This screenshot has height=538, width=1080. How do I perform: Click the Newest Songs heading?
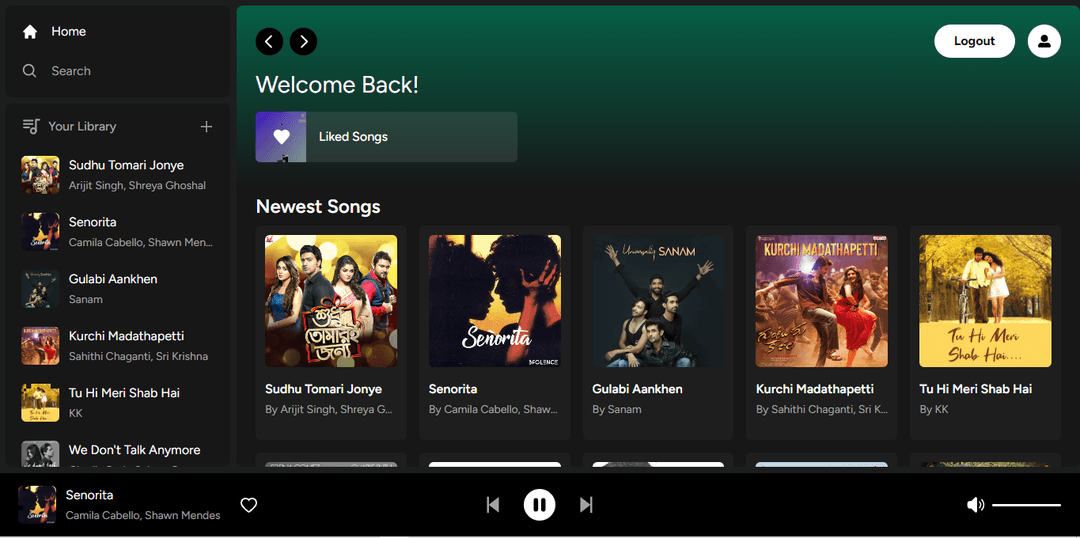point(318,207)
